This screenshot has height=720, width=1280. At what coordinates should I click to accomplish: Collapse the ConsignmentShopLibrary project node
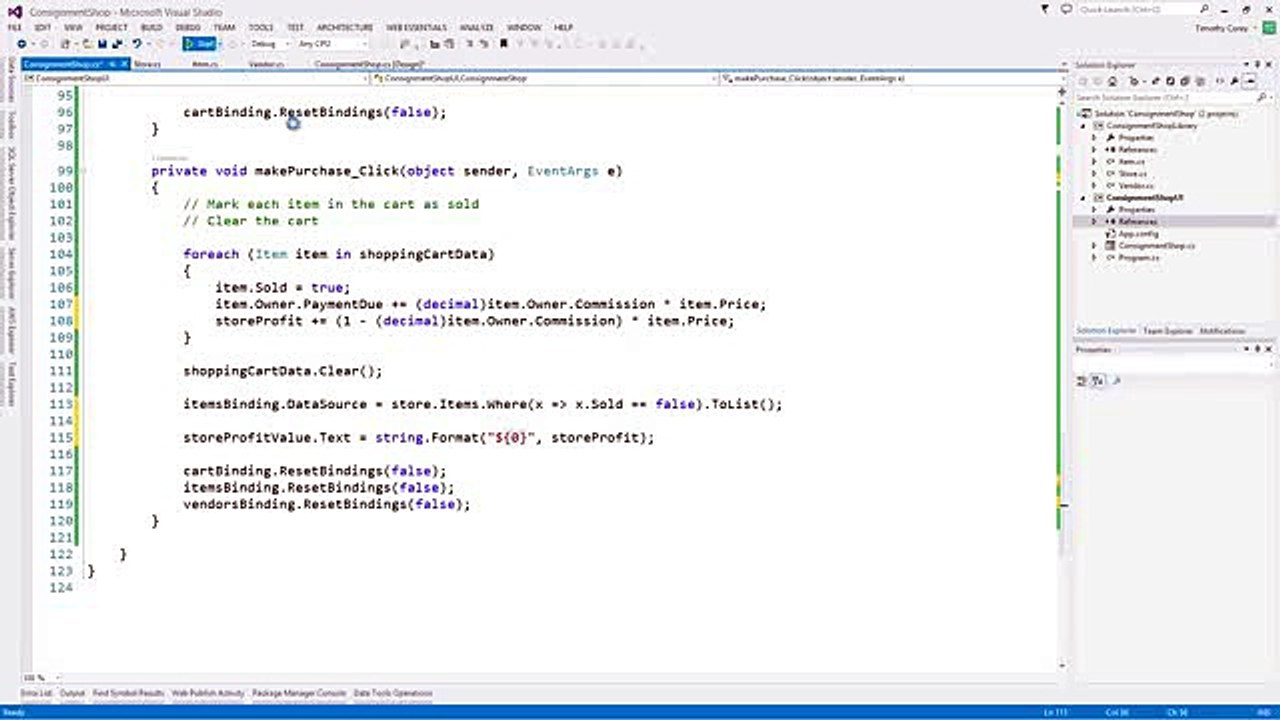1084,126
